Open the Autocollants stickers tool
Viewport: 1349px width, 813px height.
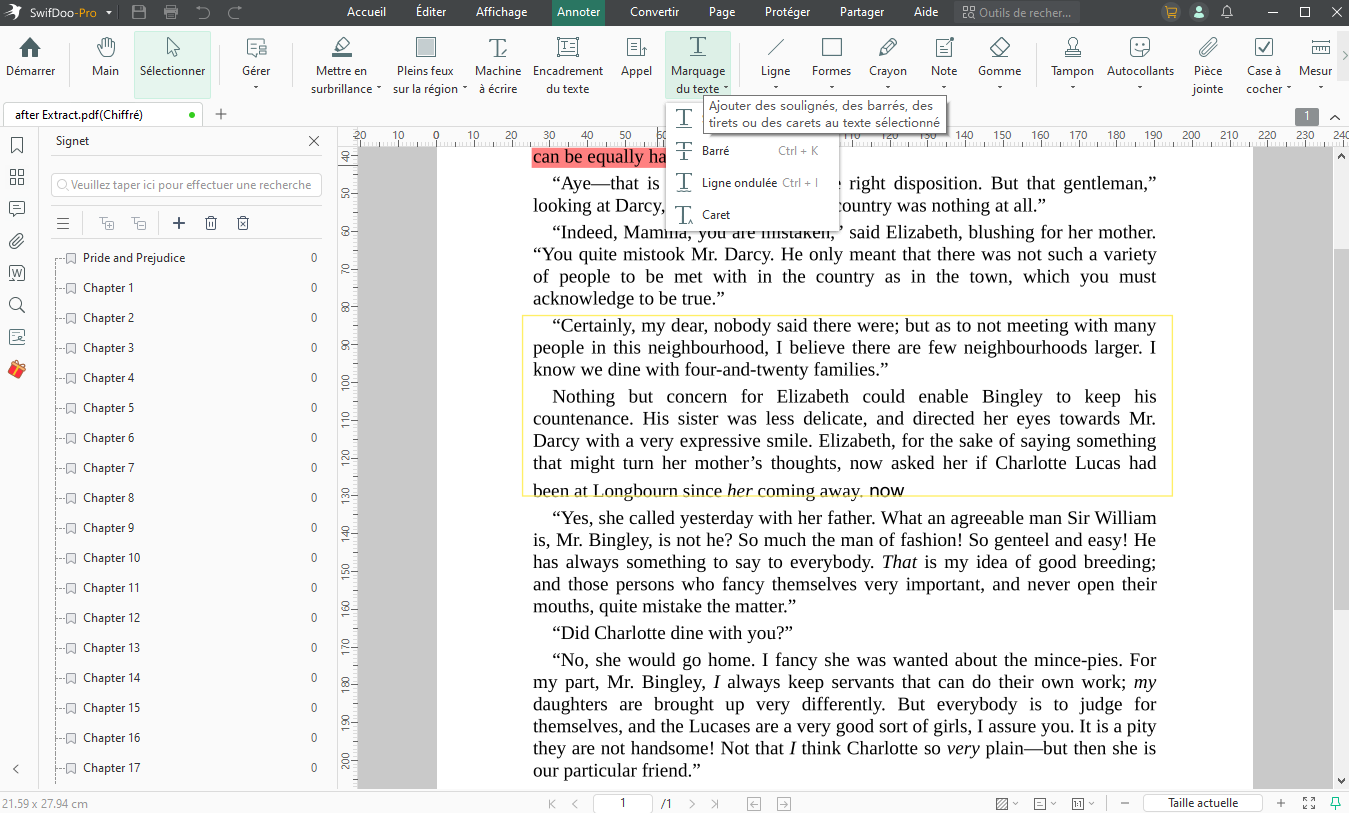click(x=1139, y=62)
